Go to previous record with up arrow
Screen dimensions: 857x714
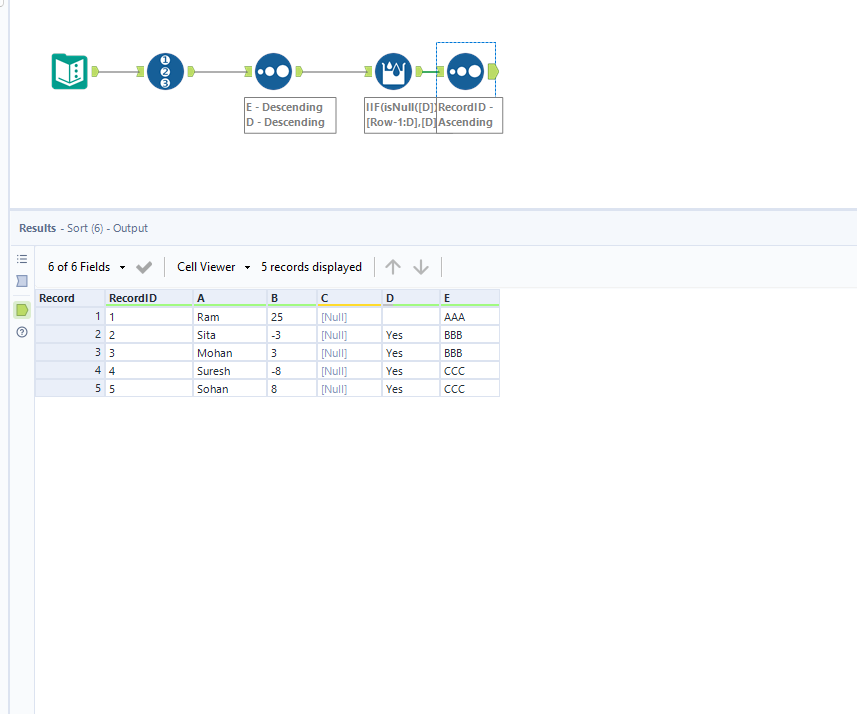click(x=392, y=267)
